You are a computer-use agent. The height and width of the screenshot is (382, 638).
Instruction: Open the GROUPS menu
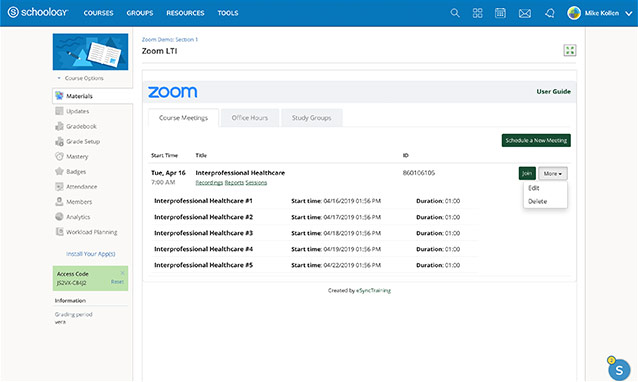pyautogui.click(x=140, y=13)
